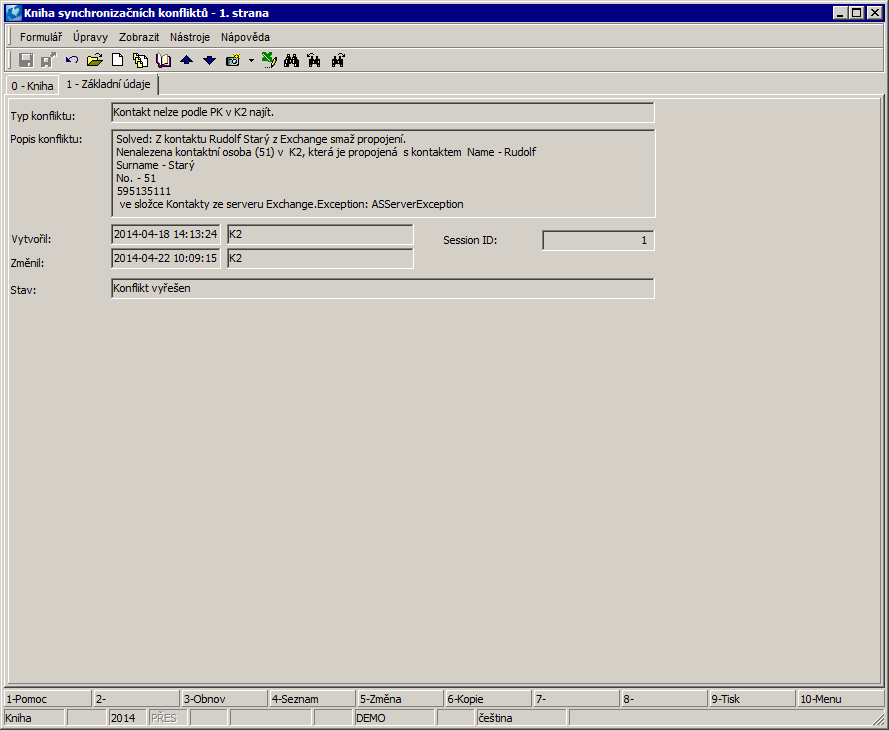
Task: Open the Úpravy menu
Action: click(x=90, y=37)
